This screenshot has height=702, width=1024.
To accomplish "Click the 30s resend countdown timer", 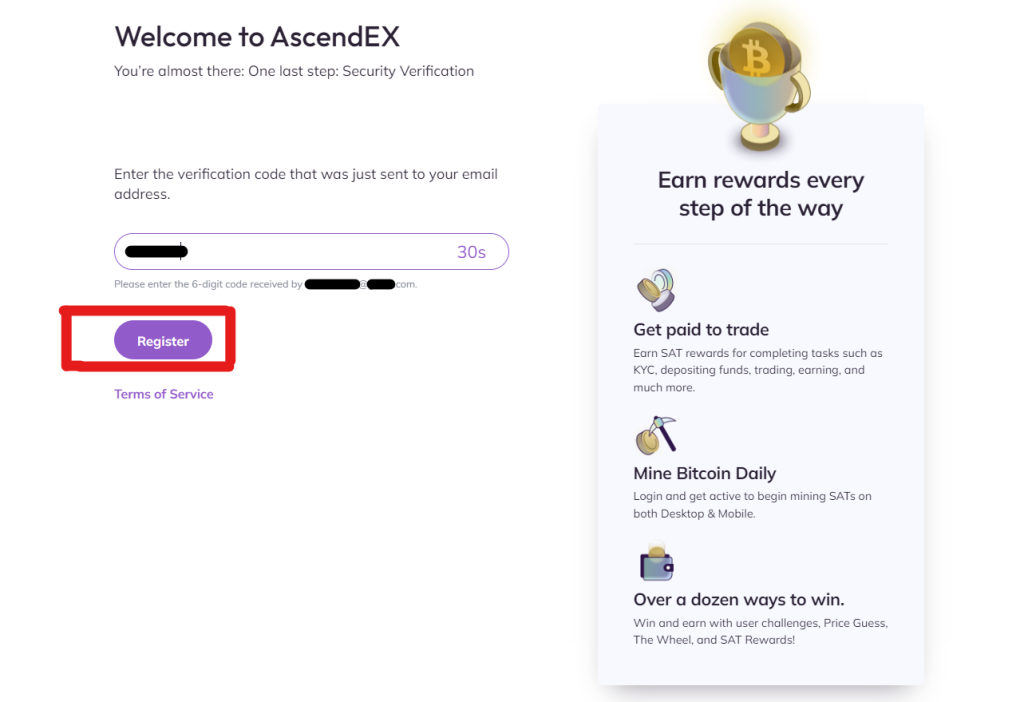I will coord(471,251).
